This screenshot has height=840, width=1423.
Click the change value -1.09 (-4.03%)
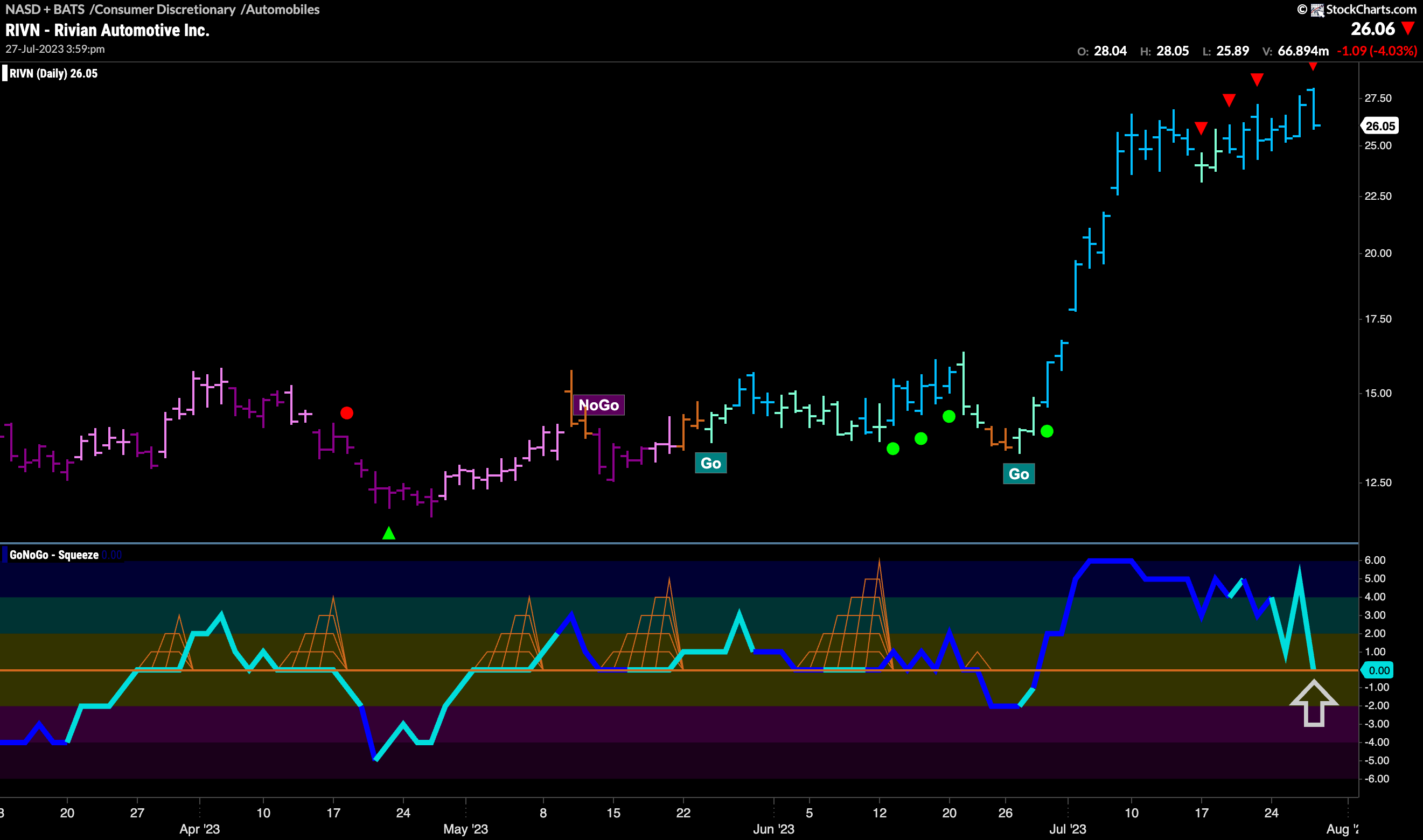(x=1377, y=51)
